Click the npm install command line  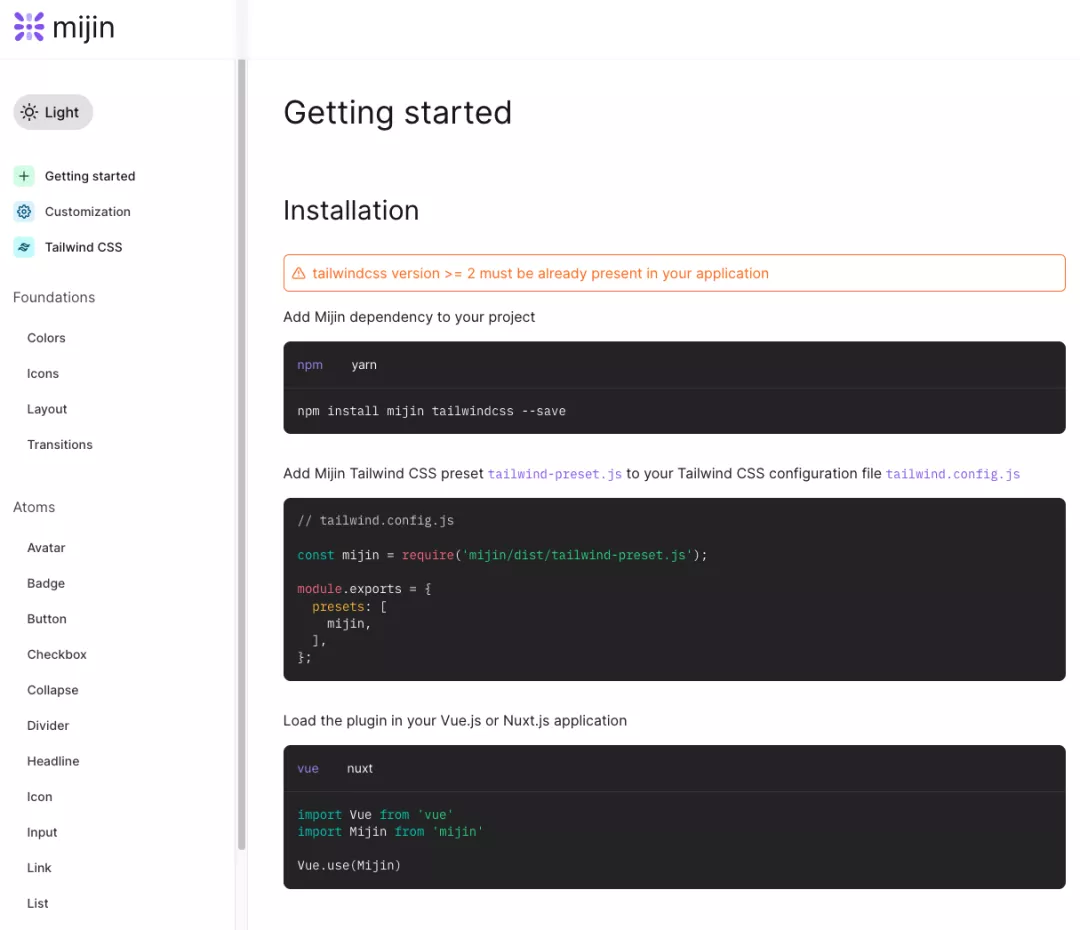click(x=431, y=411)
